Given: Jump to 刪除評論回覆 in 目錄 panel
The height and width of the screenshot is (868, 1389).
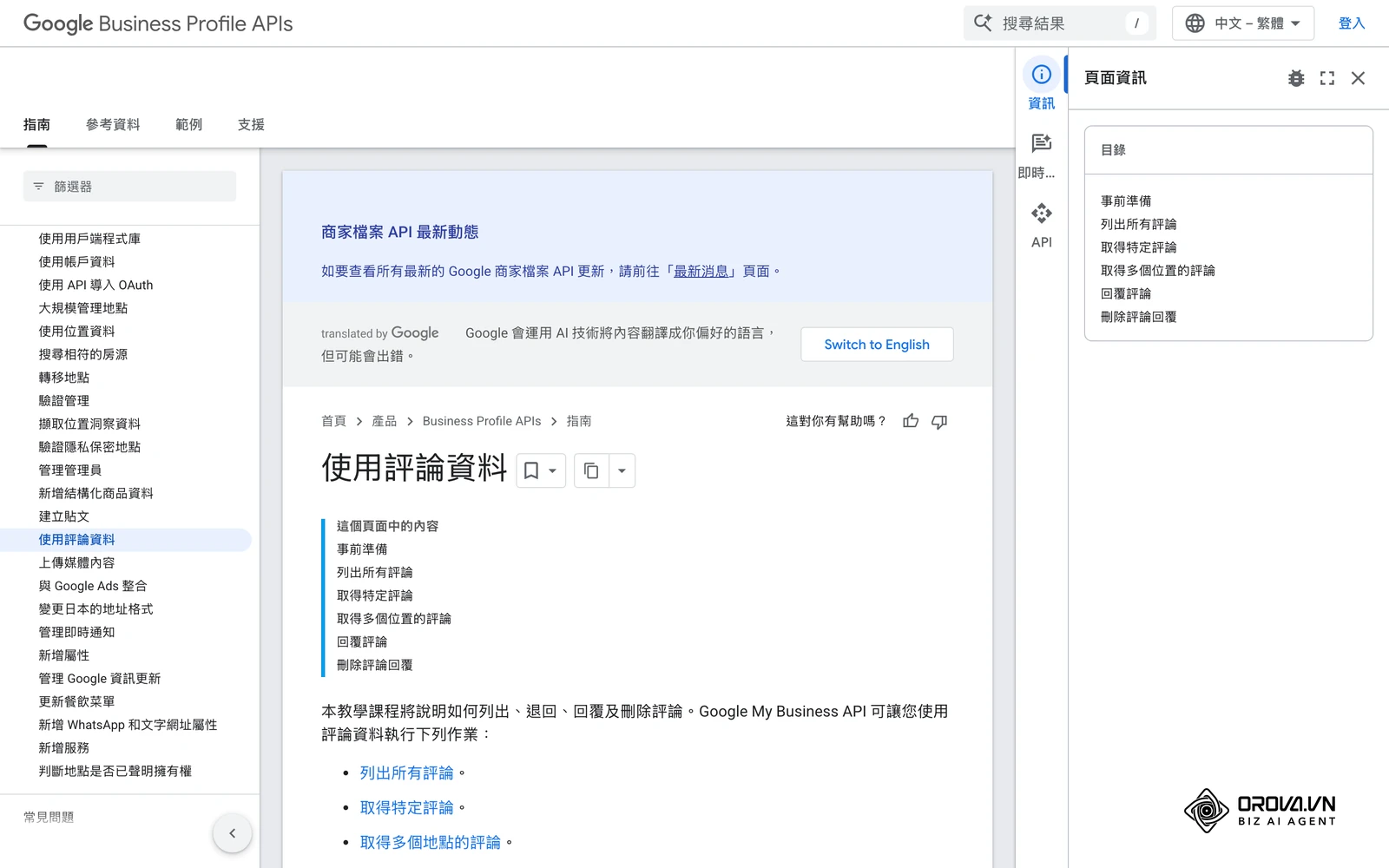Looking at the screenshot, I should point(1139,317).
